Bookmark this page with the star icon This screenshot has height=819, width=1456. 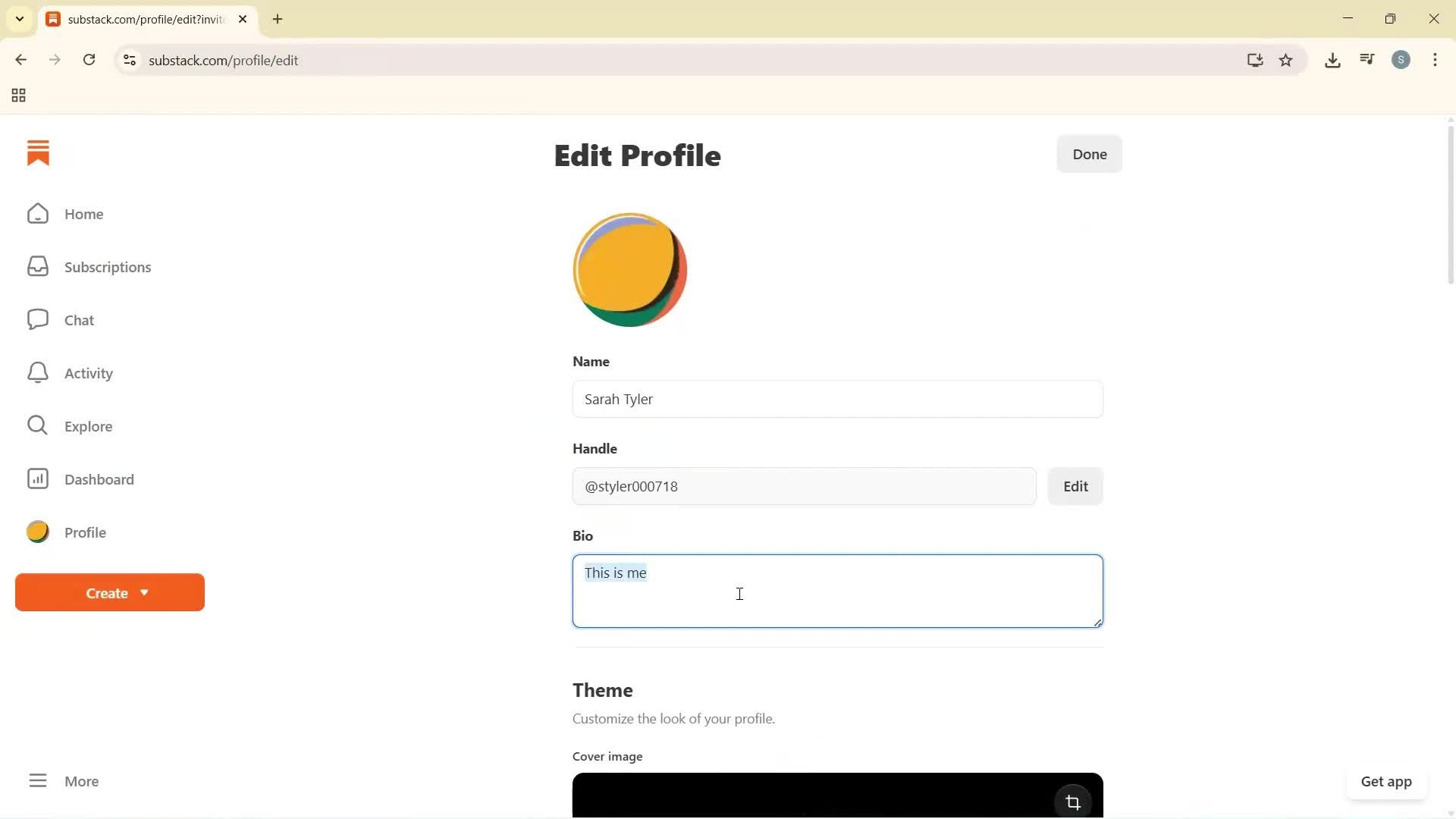(x=1286, y=60)
